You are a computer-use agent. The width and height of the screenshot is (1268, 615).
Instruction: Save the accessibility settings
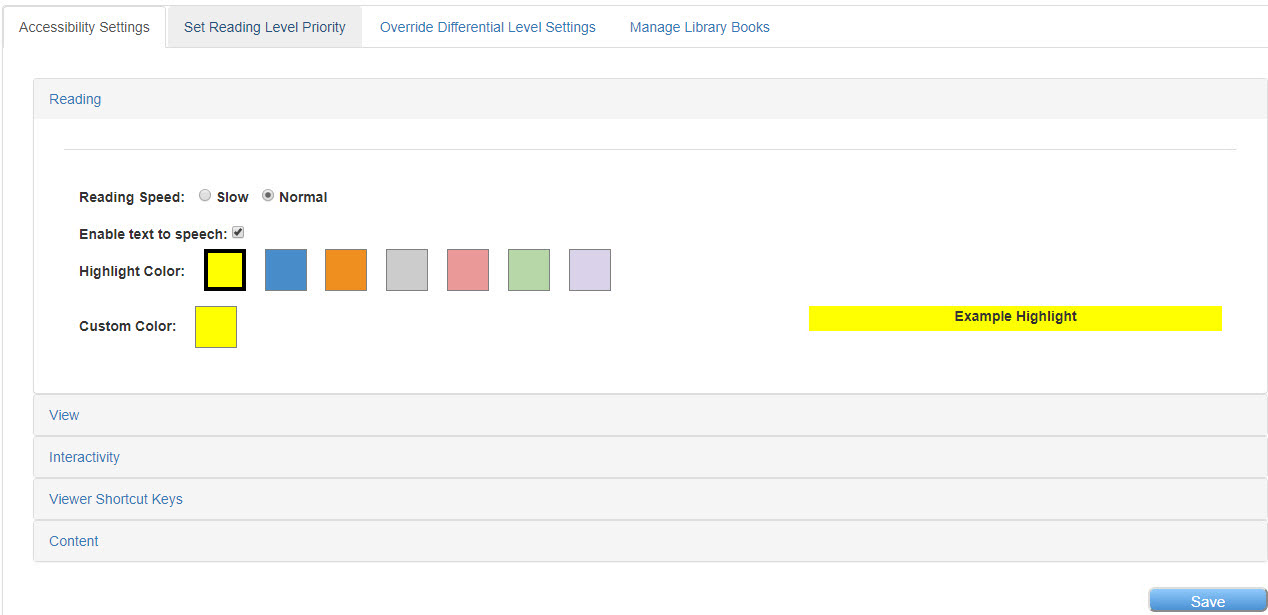pos(1208,601)
